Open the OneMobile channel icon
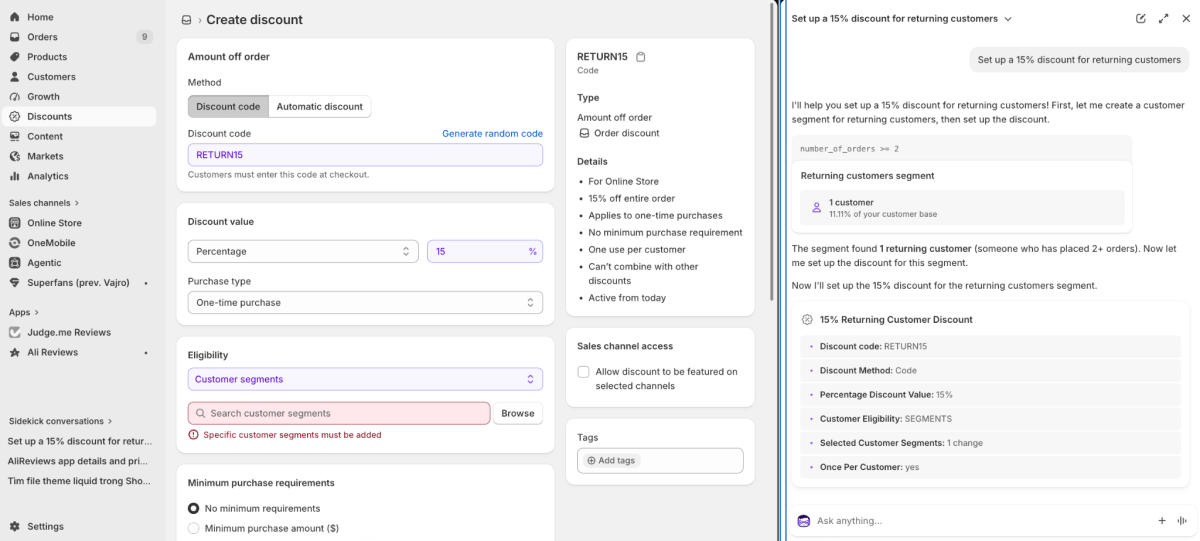 [x=15, y=243]
